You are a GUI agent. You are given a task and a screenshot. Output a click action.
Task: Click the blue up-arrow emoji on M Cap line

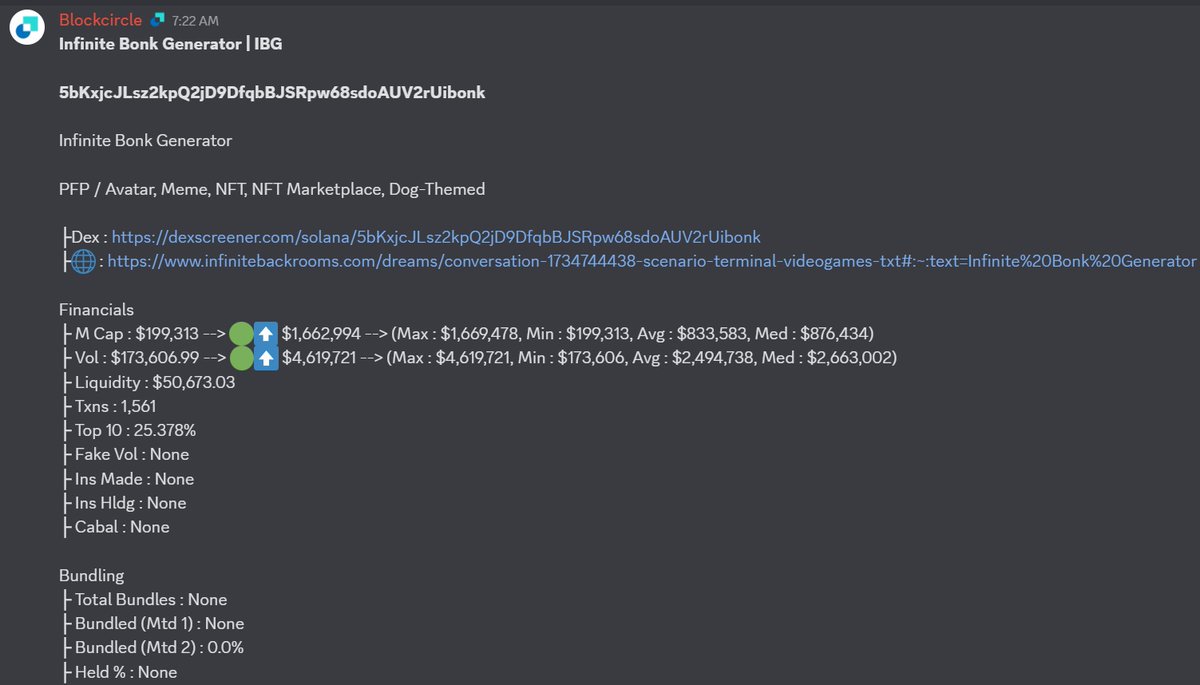265,334
